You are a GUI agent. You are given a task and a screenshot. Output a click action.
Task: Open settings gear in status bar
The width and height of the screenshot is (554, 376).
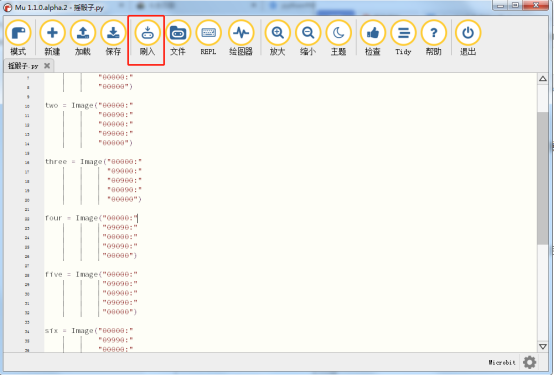529,362
